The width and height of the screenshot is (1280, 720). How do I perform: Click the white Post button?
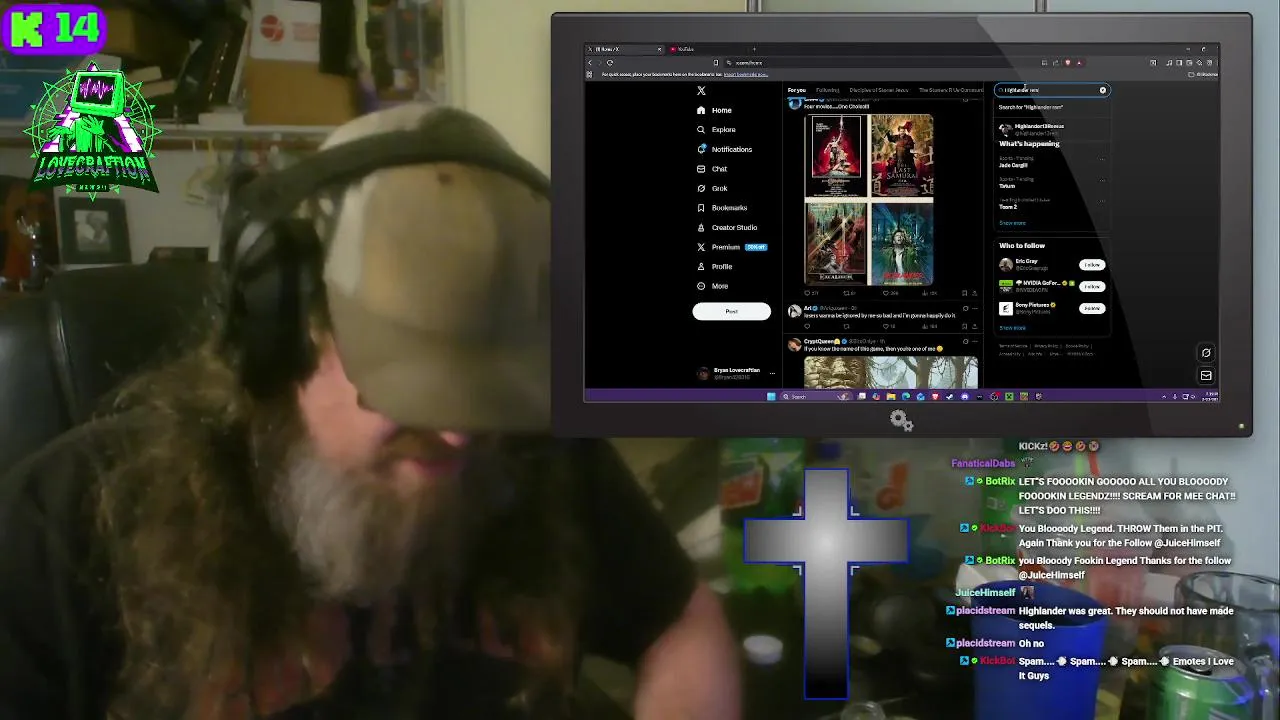[731, 311]
